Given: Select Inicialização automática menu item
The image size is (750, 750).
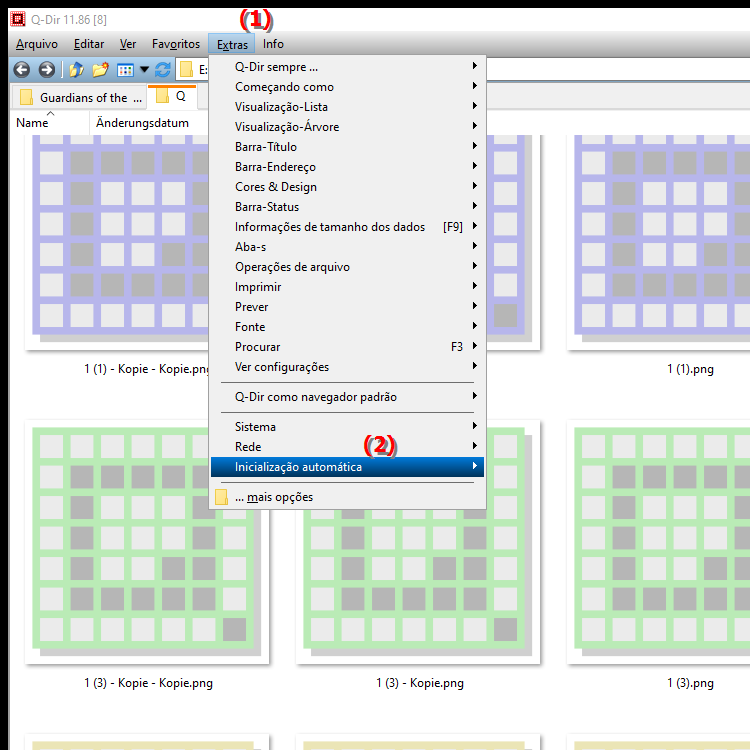Looking at the screenshot, I should [347, 467].
